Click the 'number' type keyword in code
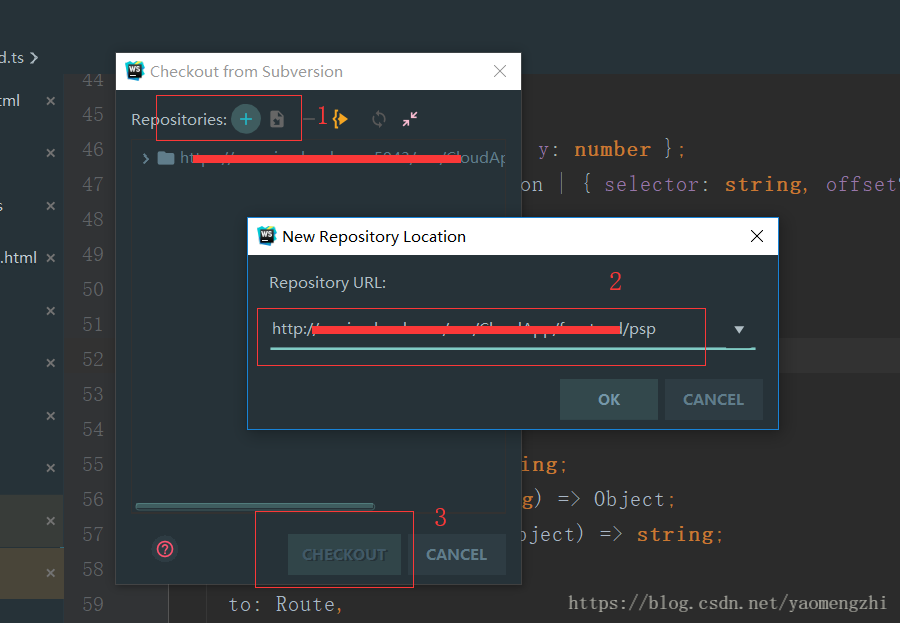900x623 pixels. [612, 149]
